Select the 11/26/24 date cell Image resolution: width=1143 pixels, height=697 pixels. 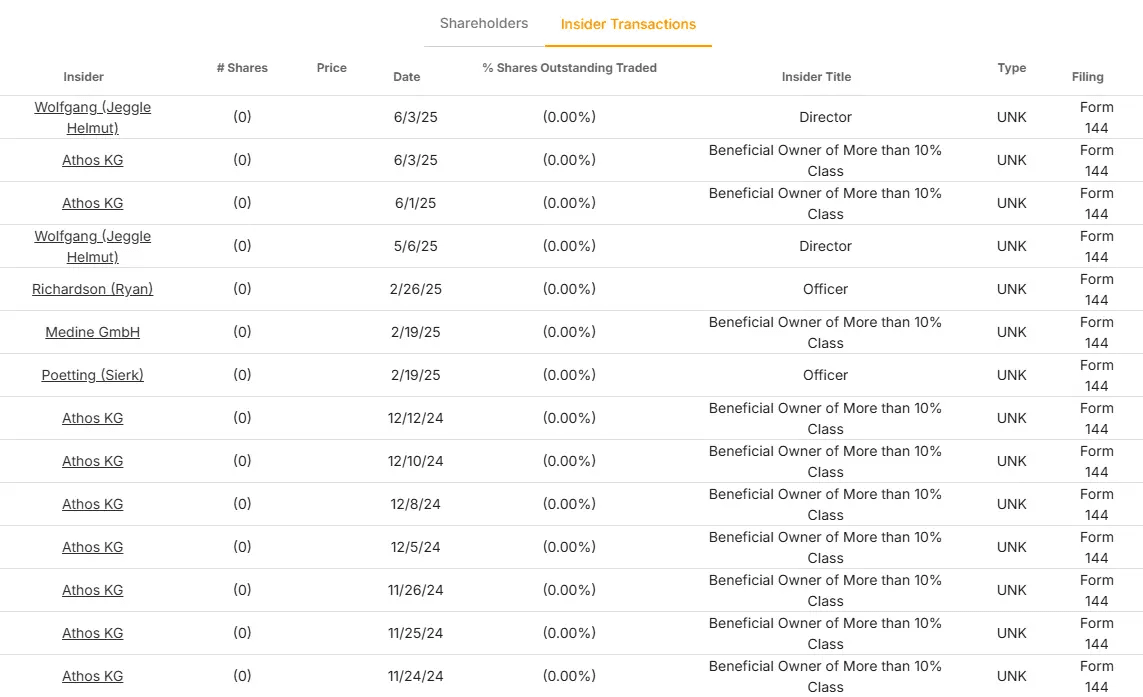coord(416,591)
